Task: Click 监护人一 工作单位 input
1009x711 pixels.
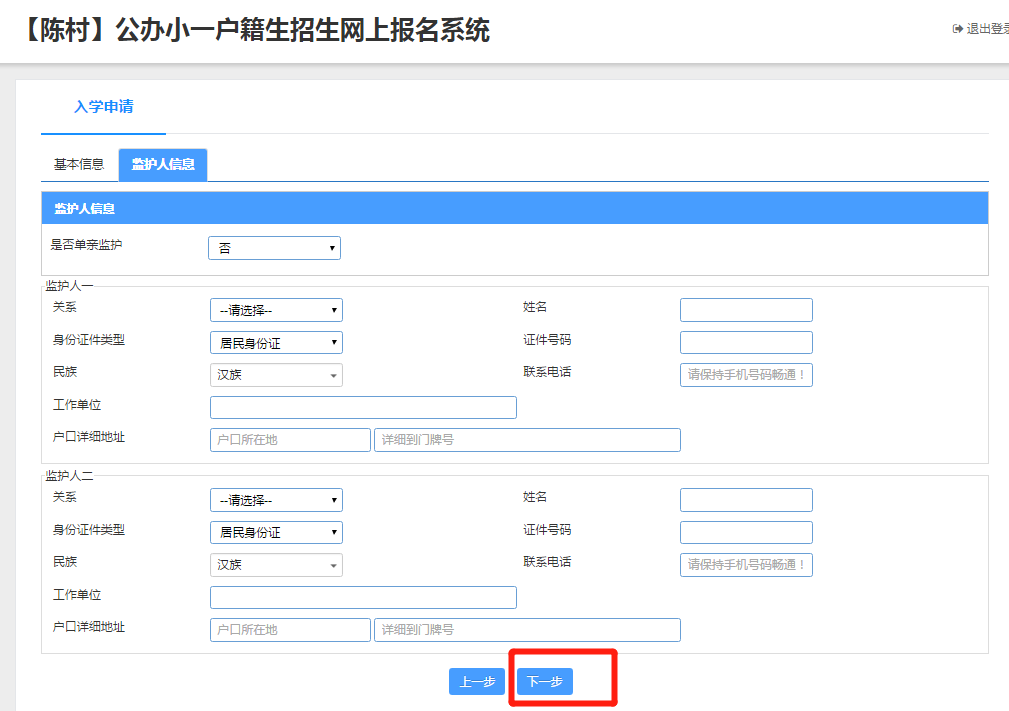Action: click(363, 407)
